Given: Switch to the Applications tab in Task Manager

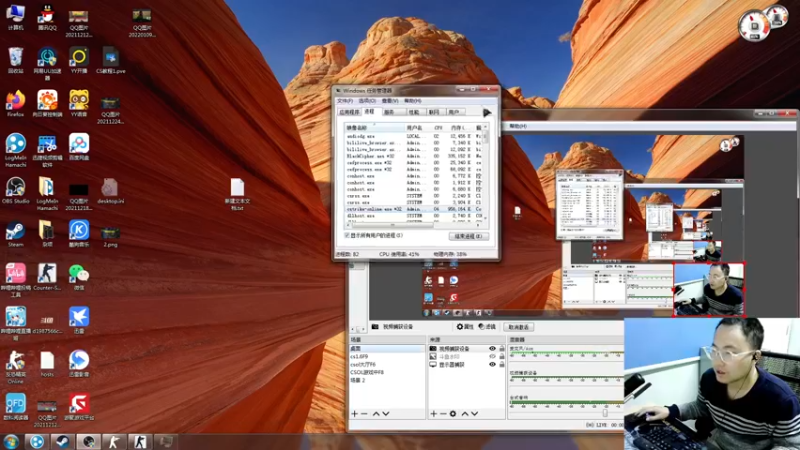Looking at the screenshot, I should (x=349, y=112).
